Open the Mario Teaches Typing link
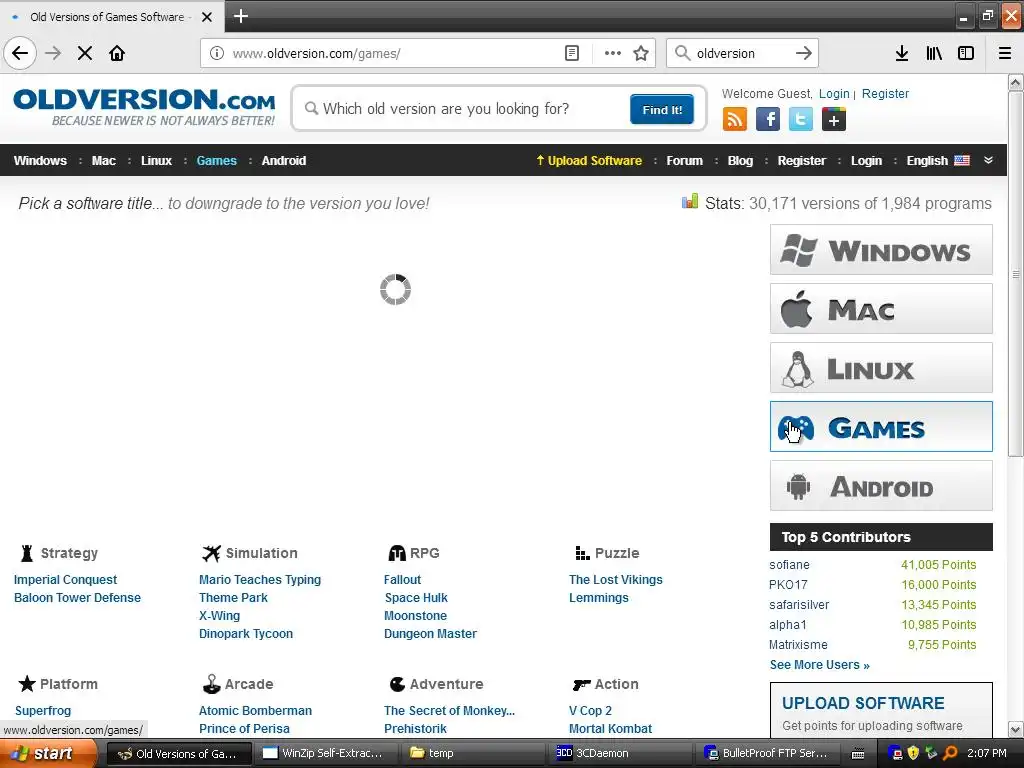Viewport: 1024px width, 768px height. pyautogui.click(x=260, y=579)
